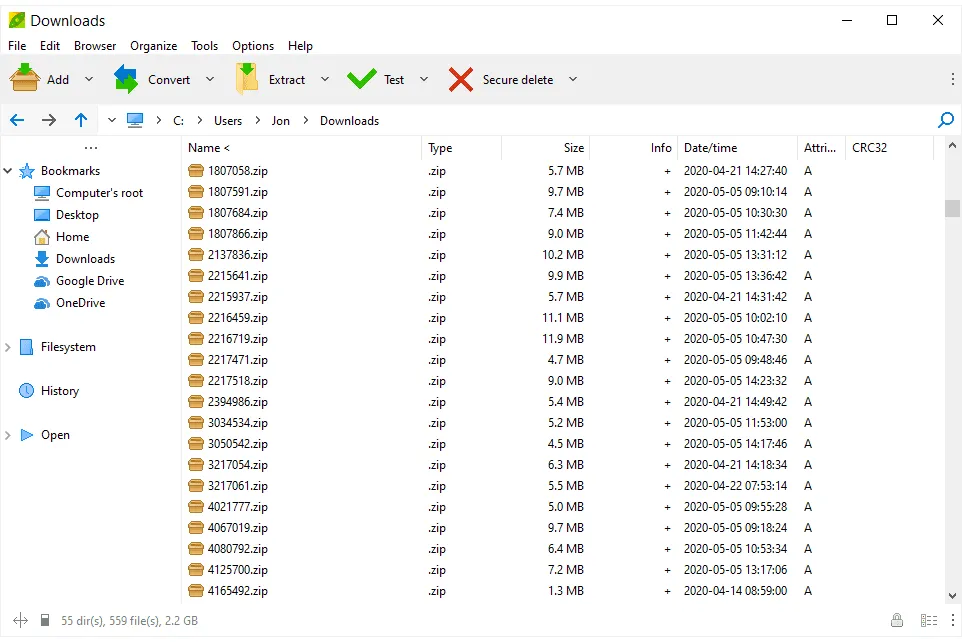Open the Convert dropdown arrow
The width and height of the screenshot is (962, 642).
point(210,79)
